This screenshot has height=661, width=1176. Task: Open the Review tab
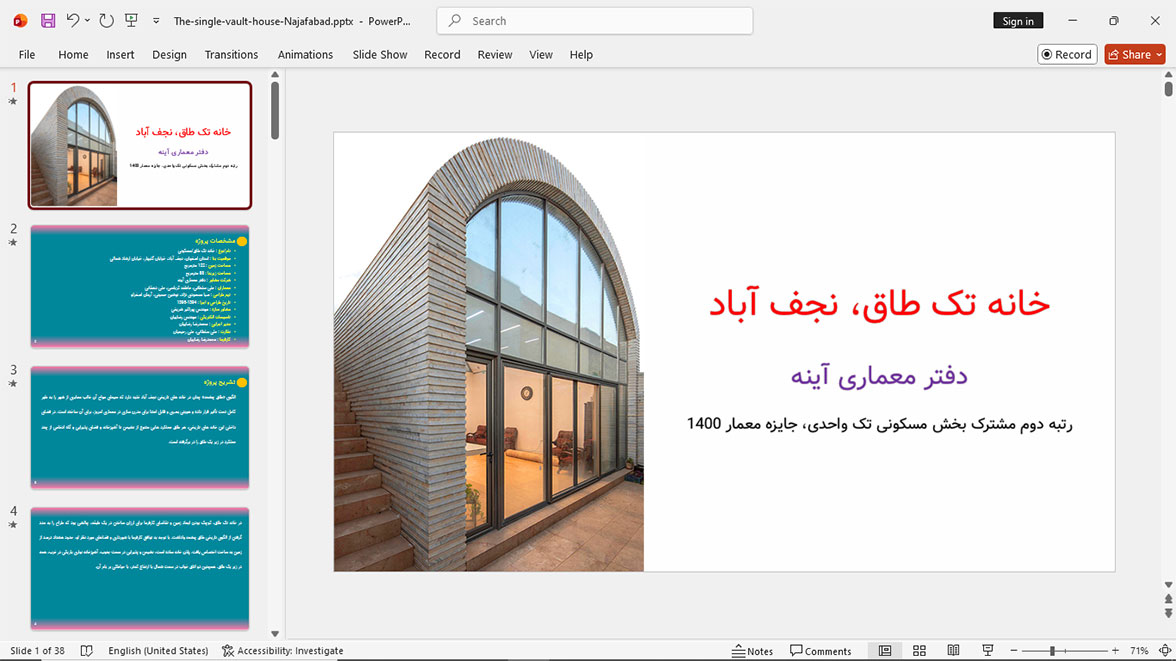pyautogui.click(x=495, y=55)
